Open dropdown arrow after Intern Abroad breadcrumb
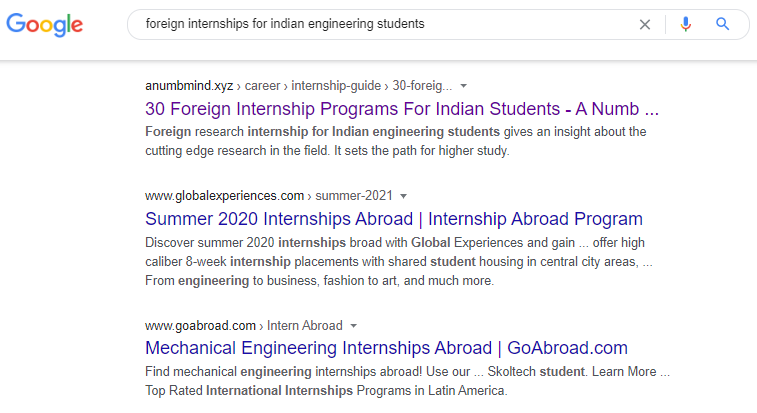 tap(354, 326)
